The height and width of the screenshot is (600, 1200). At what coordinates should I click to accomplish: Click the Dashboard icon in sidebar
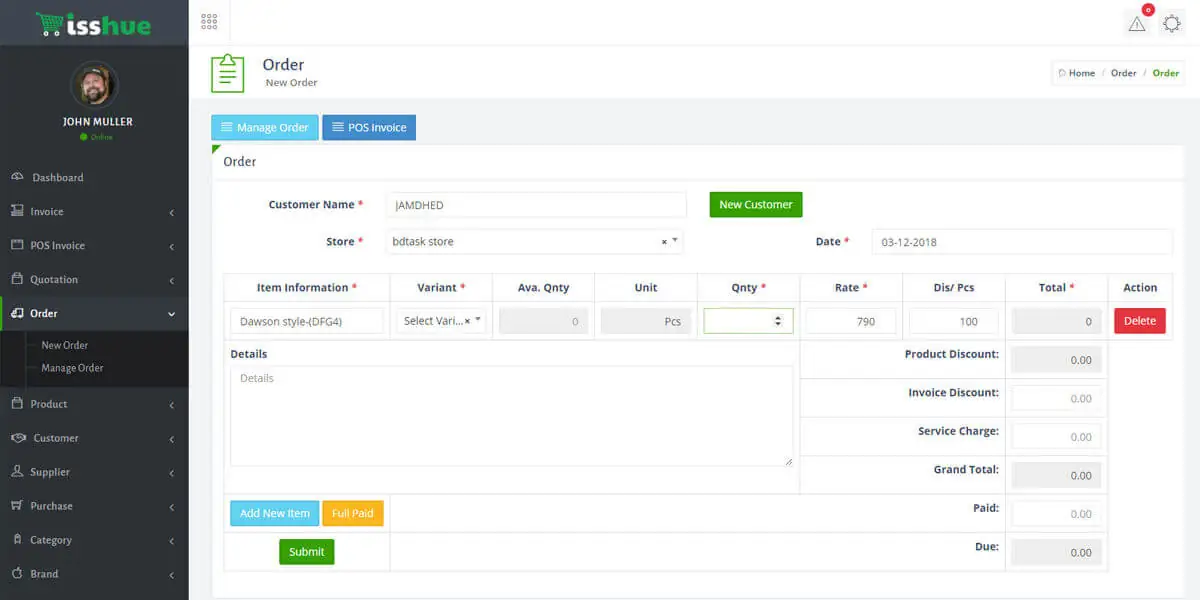17,177
